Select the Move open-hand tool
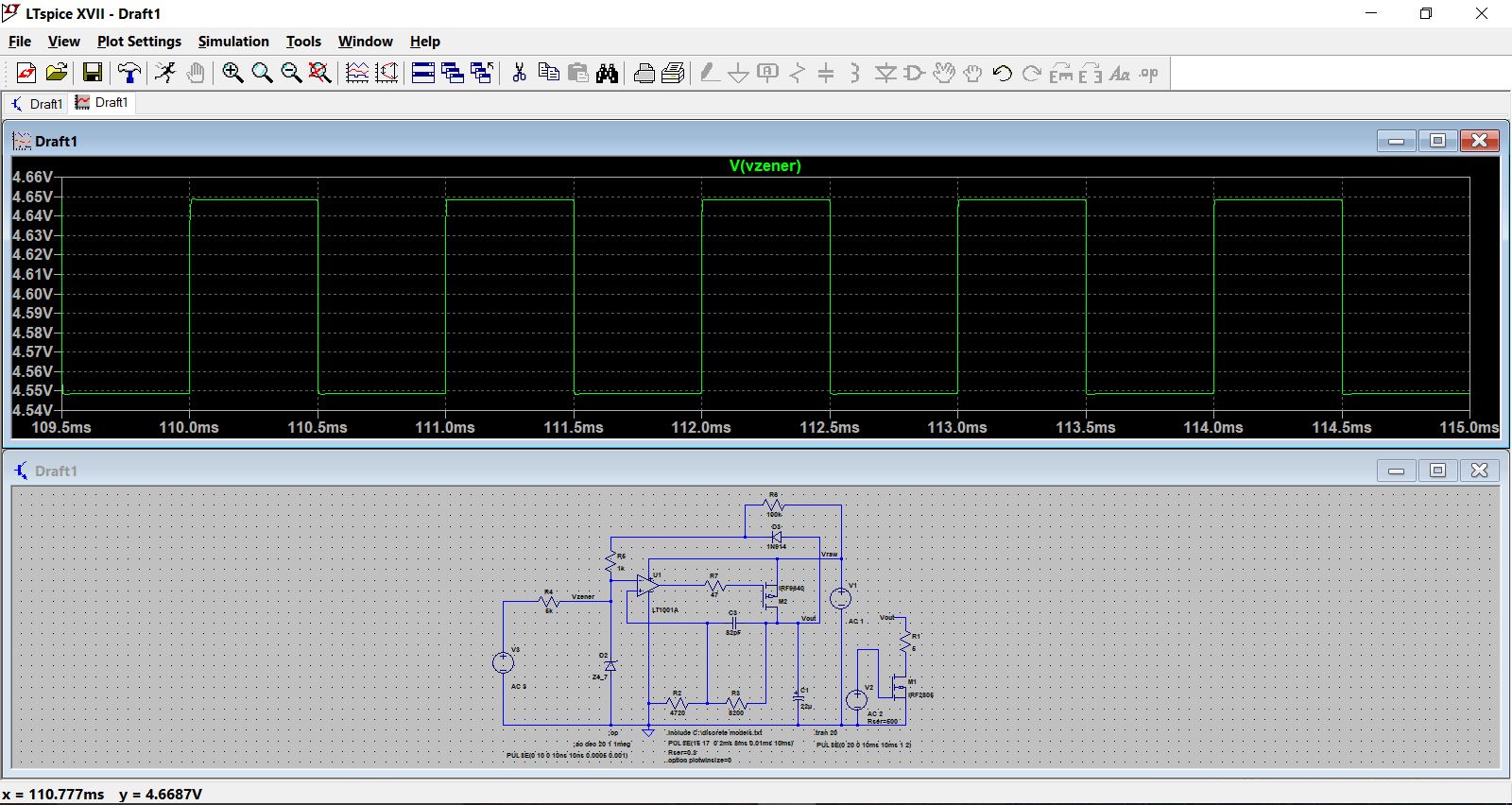The width and height of the screenshot is (1512, 805). 944,73
